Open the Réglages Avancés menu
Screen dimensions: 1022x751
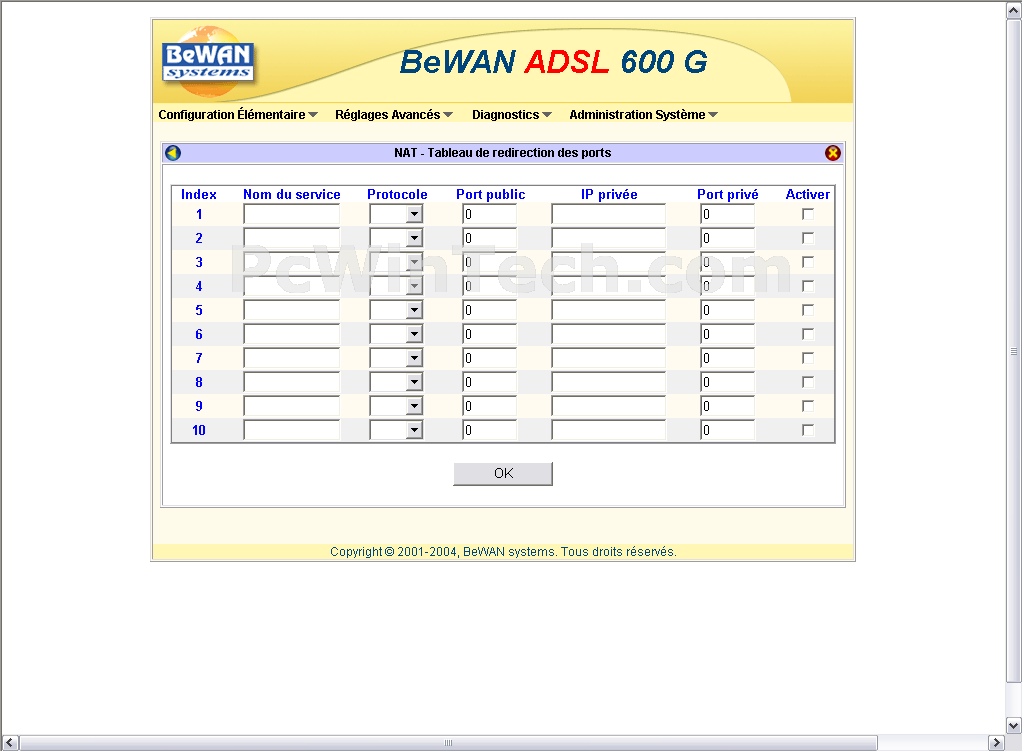(394, 115)
